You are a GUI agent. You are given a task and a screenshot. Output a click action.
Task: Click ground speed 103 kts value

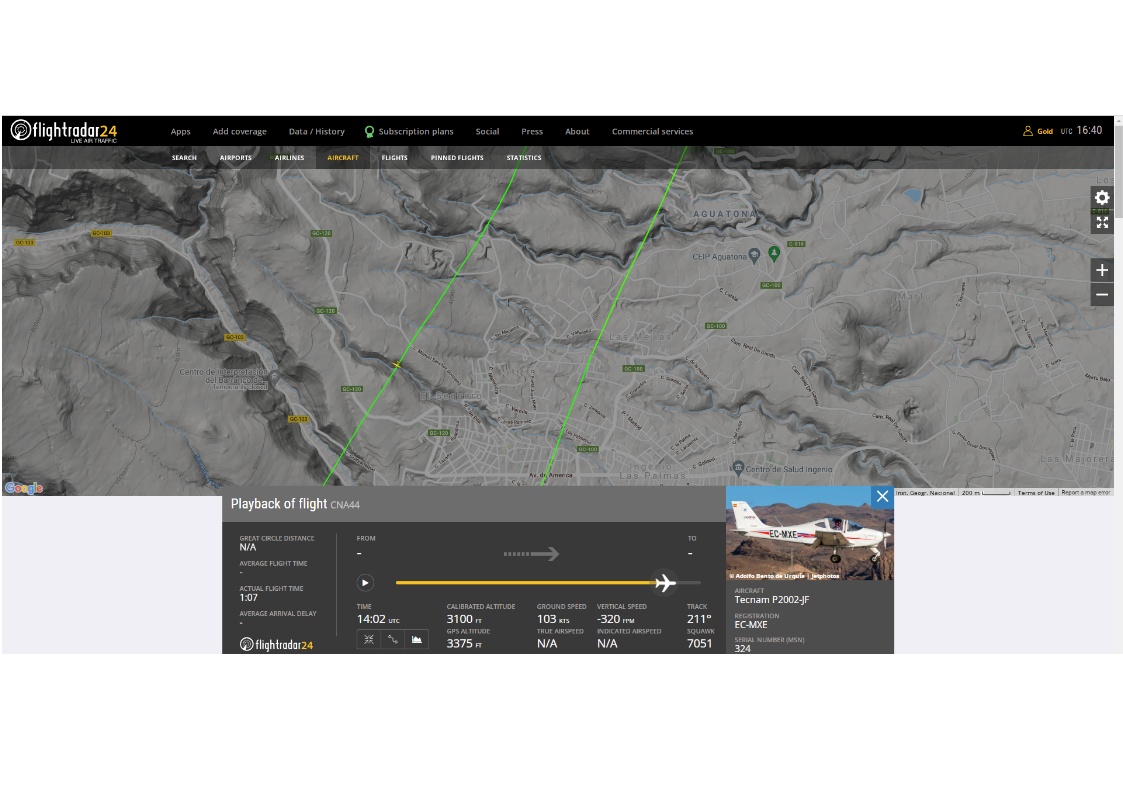pos(553,619)
